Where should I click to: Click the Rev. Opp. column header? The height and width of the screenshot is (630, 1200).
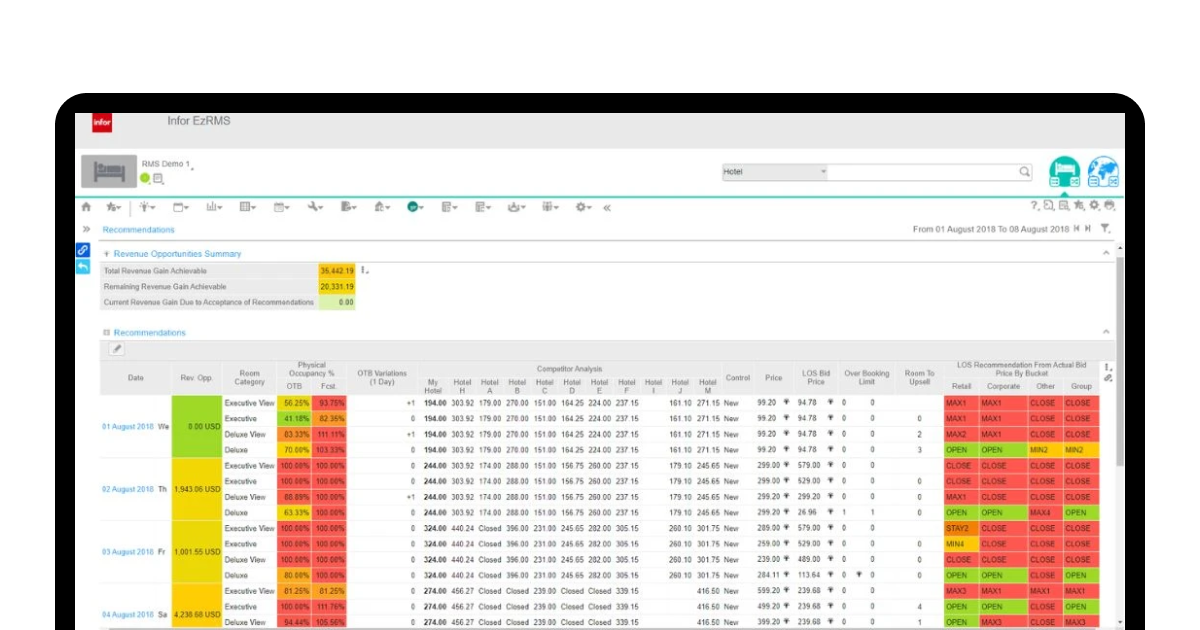[196, 378]
